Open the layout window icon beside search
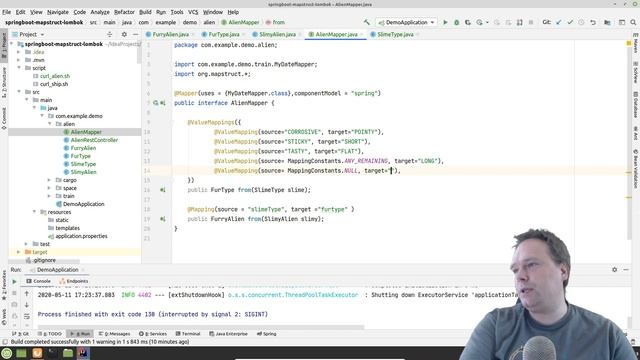The height and width of the screenshot is (360, 640). pos(622,22)
